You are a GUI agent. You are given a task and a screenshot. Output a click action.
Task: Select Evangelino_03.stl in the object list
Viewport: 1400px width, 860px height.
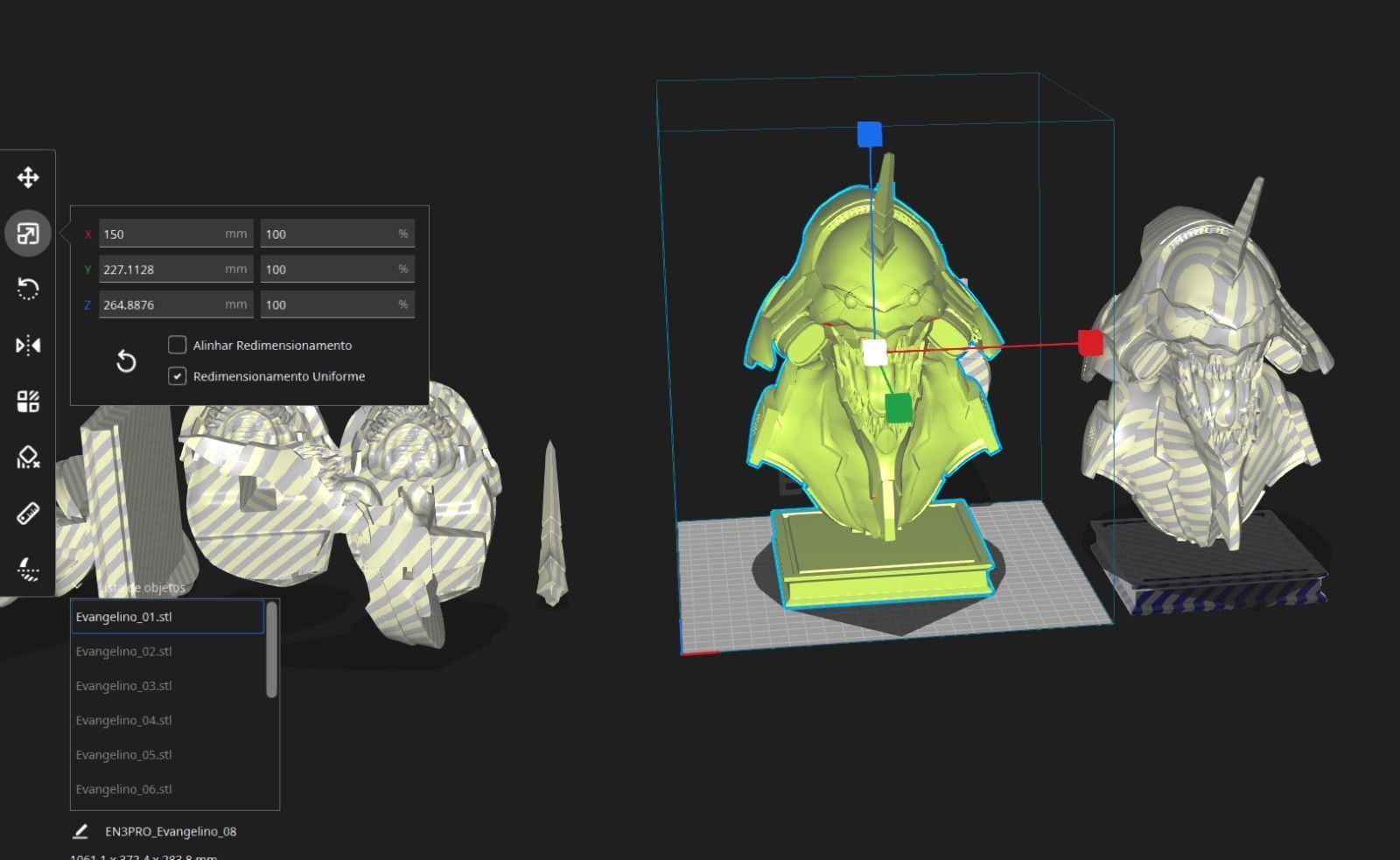(167, 686)
